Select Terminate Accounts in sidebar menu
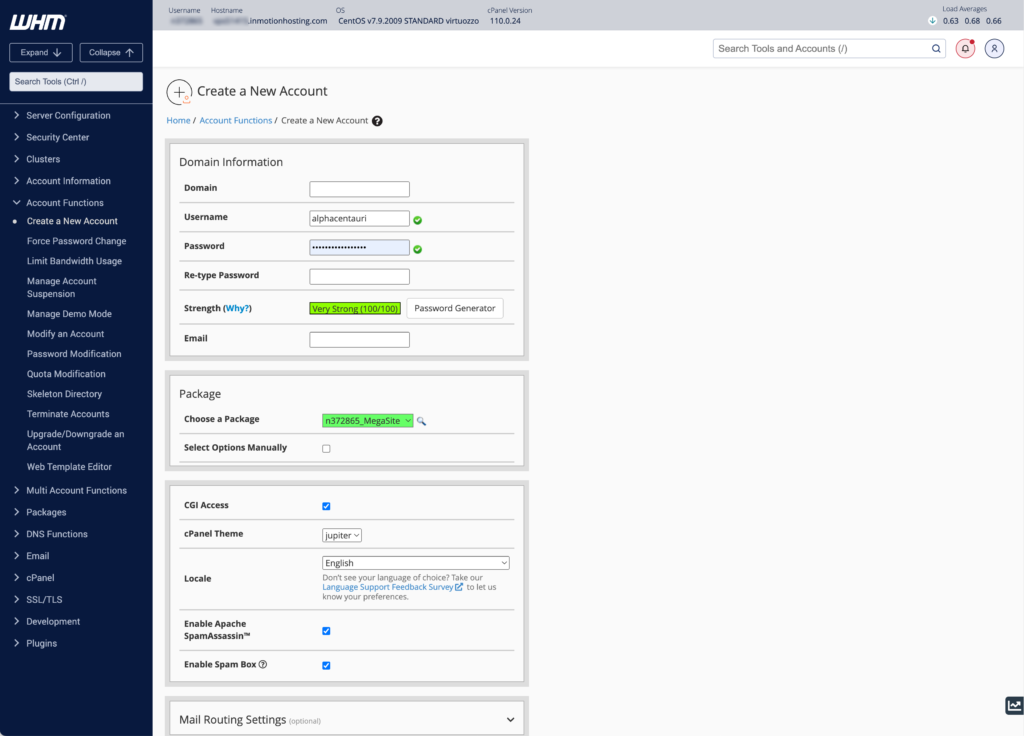 pyautogui.click(x=68, y=414)
